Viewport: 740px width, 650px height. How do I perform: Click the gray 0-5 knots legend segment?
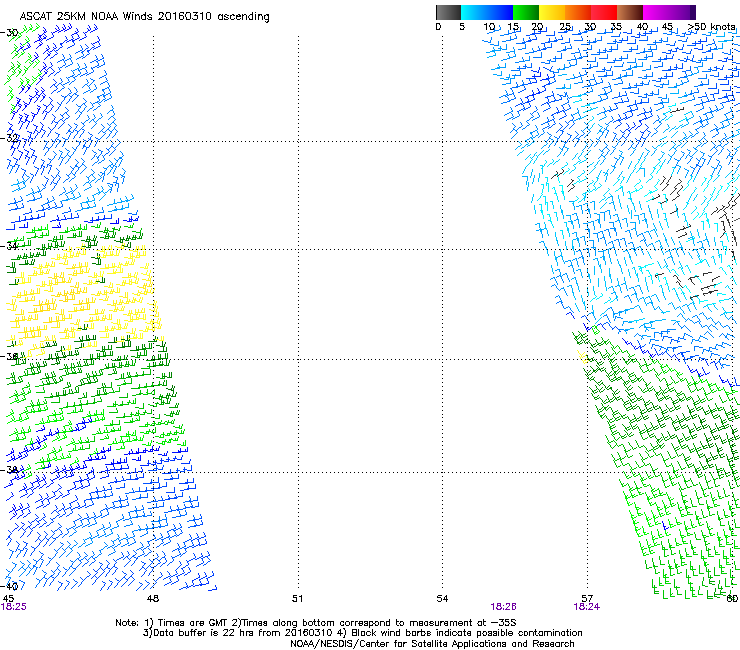pos(448,12)
